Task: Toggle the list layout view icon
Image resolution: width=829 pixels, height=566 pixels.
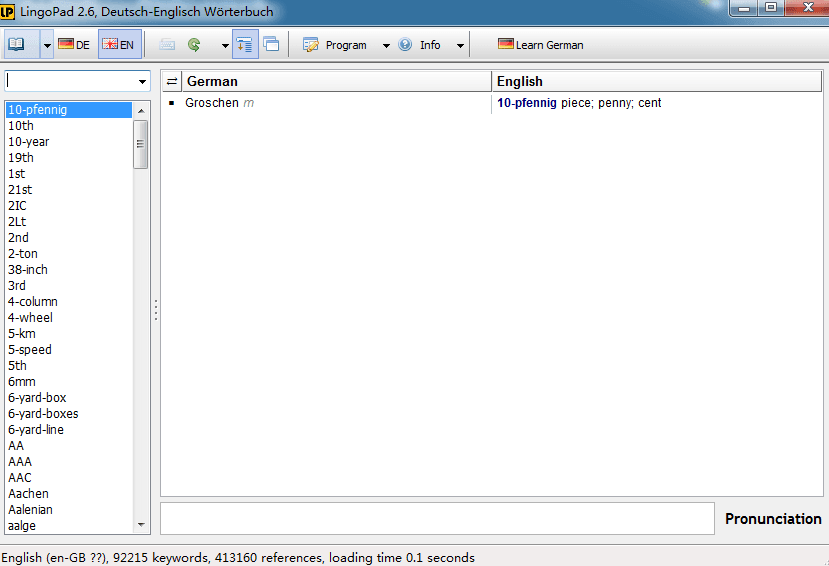Action: coord(245,44)
